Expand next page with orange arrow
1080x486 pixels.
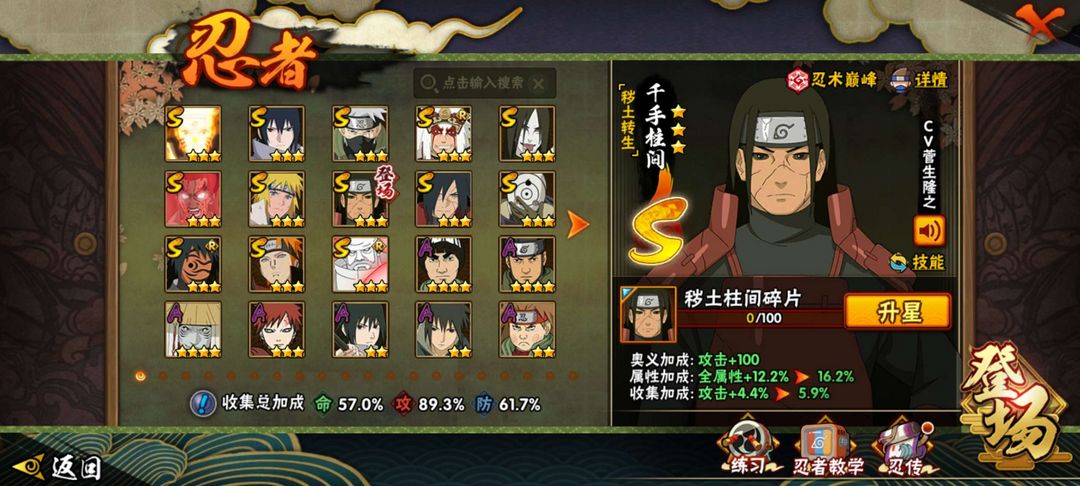coord(577,224)
